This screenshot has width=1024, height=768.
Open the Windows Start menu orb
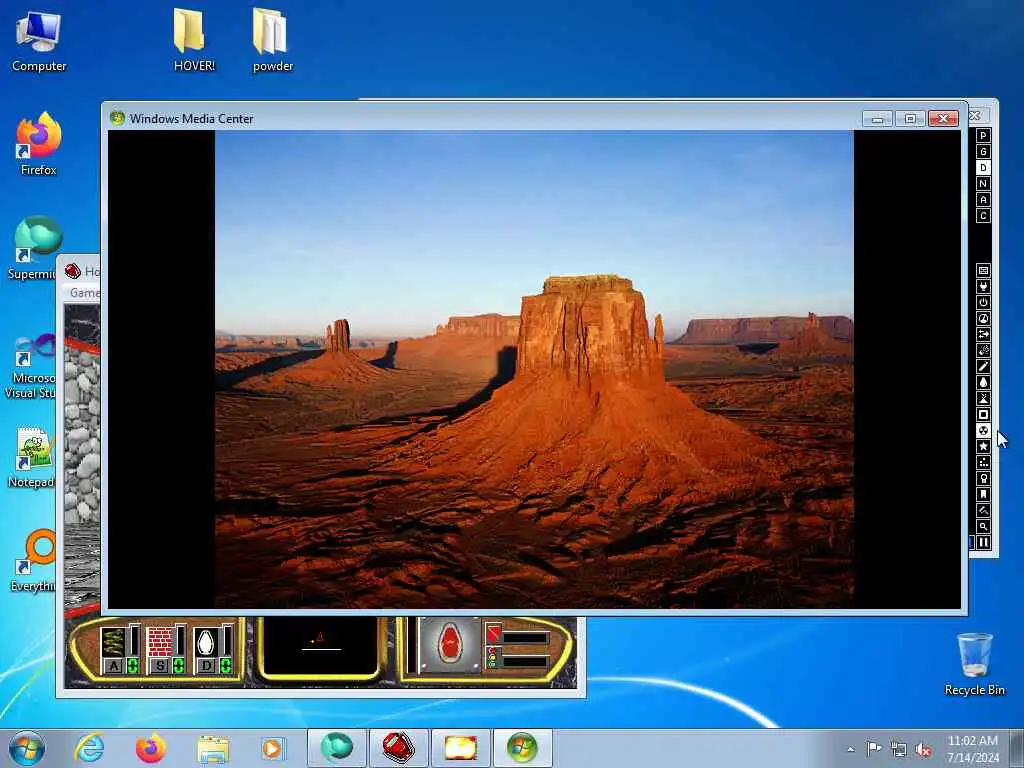click(27, 748)
